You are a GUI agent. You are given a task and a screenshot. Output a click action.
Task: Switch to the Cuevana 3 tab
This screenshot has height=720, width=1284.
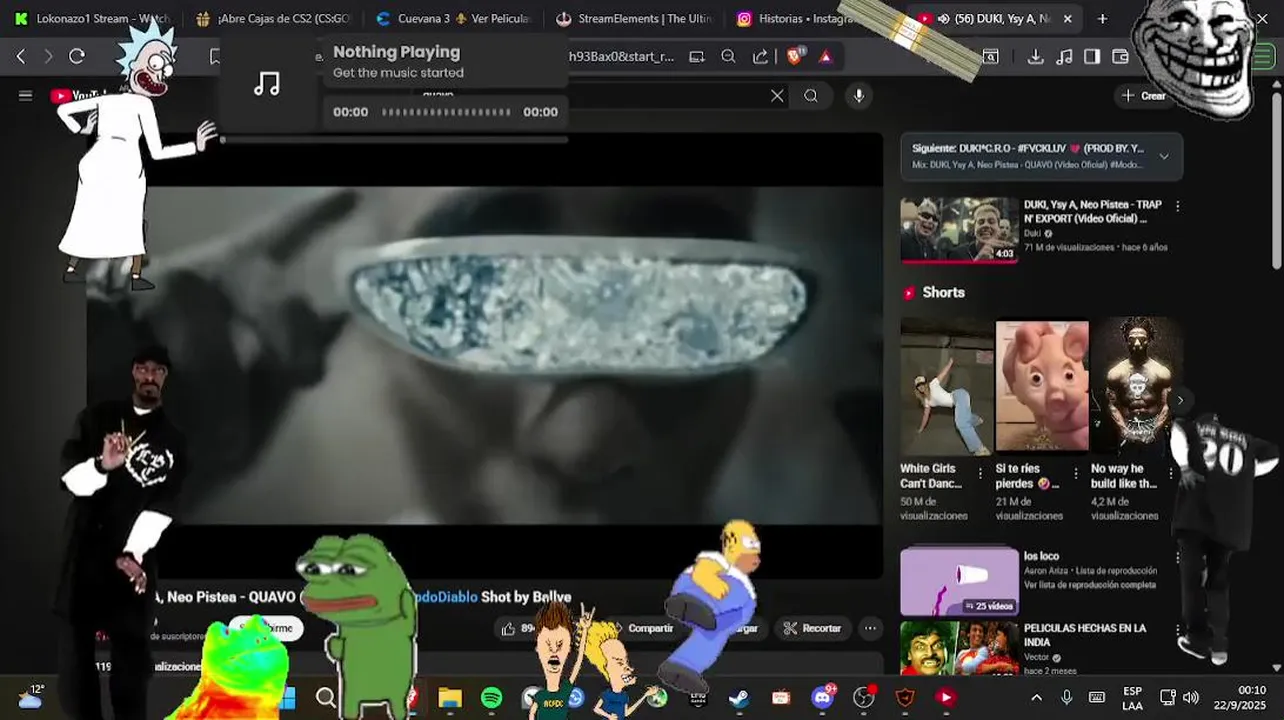click(x=453, y=19)
